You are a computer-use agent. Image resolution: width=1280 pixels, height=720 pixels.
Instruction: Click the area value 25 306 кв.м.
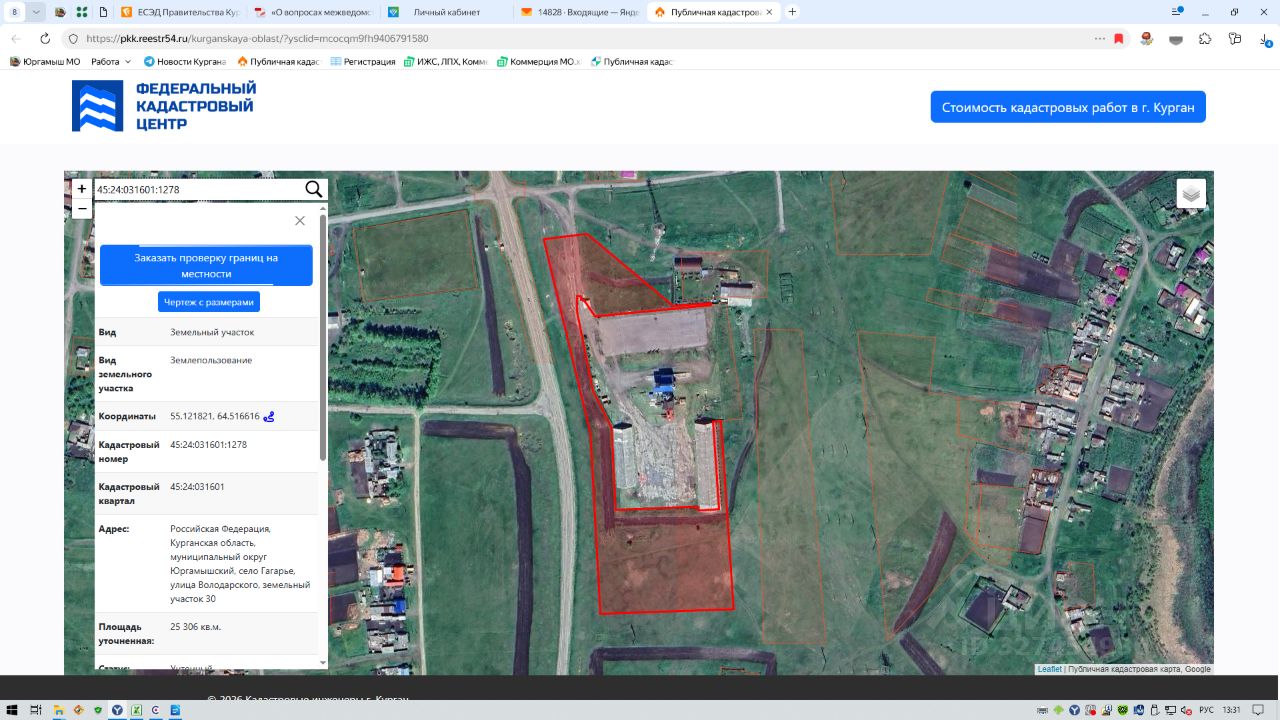click(195, 627)
